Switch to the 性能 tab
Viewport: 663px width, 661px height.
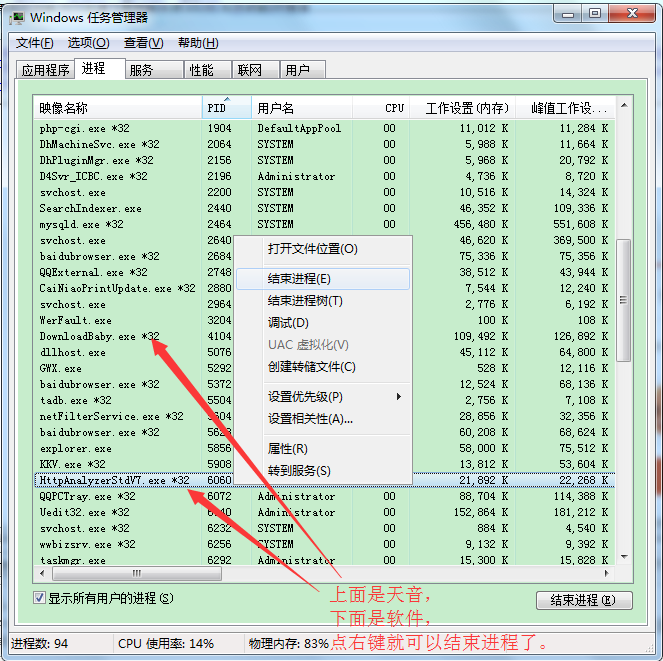click(x=201, y=70)
